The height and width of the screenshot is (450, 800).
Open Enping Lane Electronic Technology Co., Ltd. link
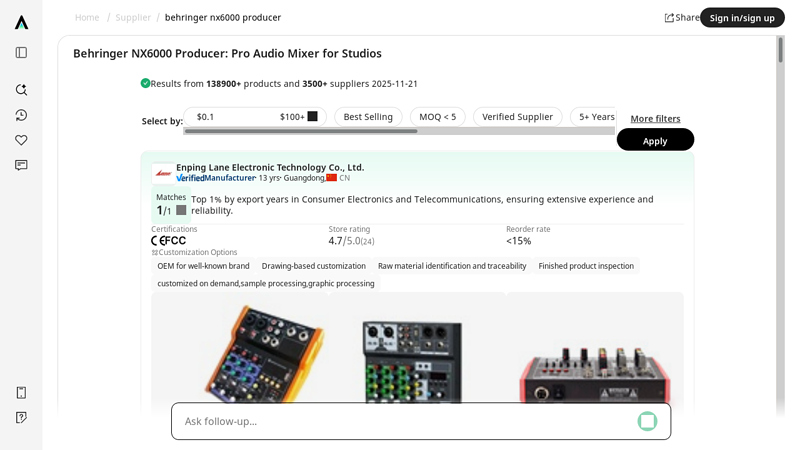[270, 167]
